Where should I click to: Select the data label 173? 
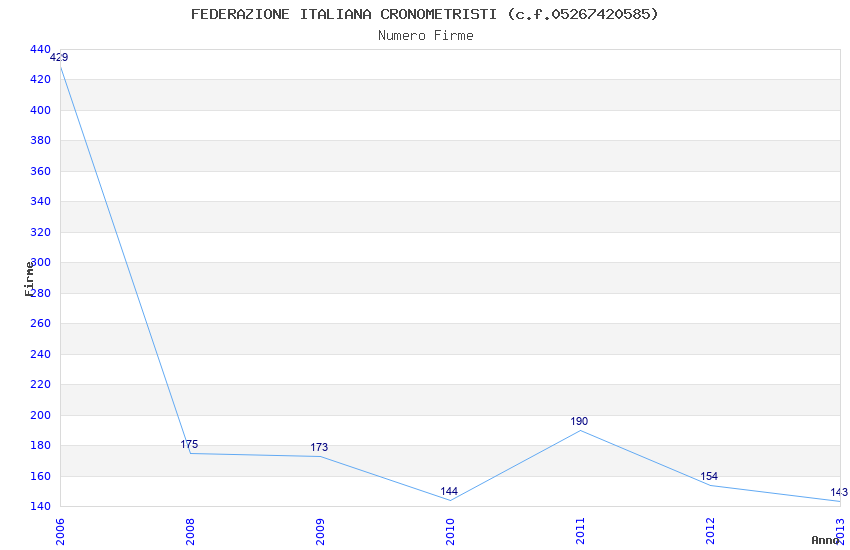(x=319, y=447)
